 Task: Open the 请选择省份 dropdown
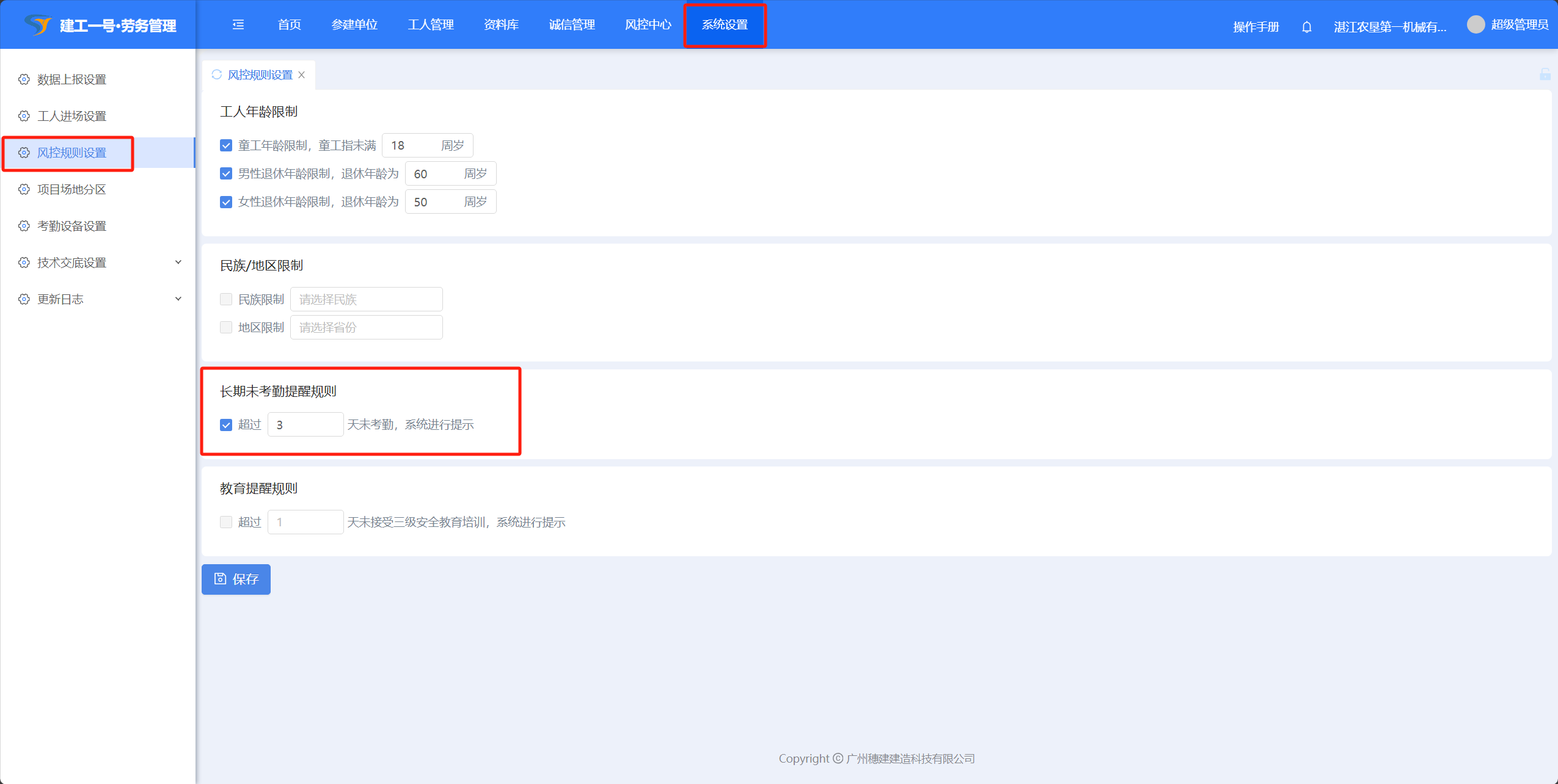[366, 327]
